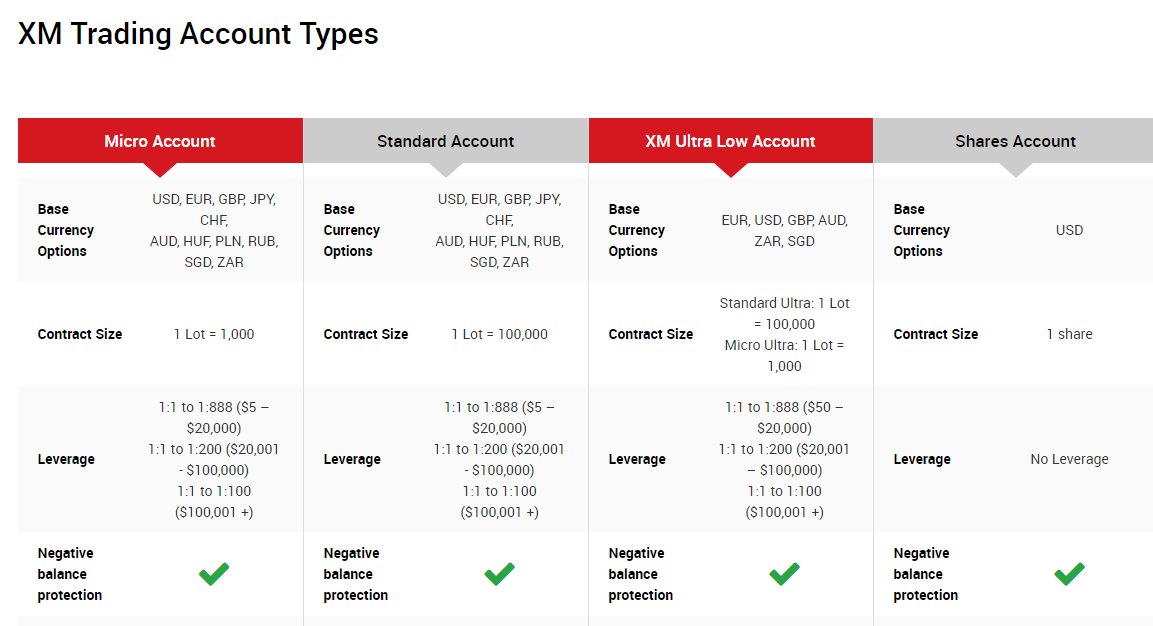Select the Micro Account tab header

pyautogui.click(x=160, y=141)
